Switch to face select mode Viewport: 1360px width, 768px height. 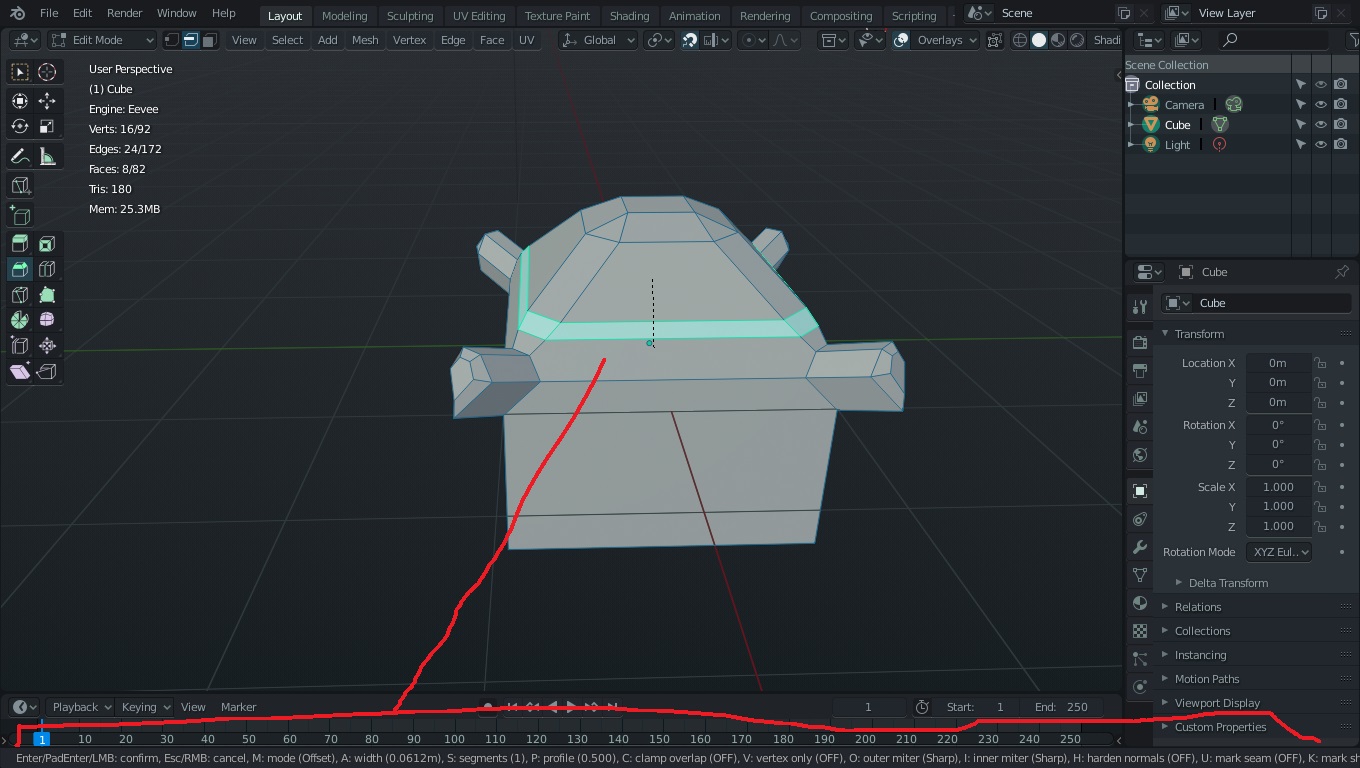point(209,40)
